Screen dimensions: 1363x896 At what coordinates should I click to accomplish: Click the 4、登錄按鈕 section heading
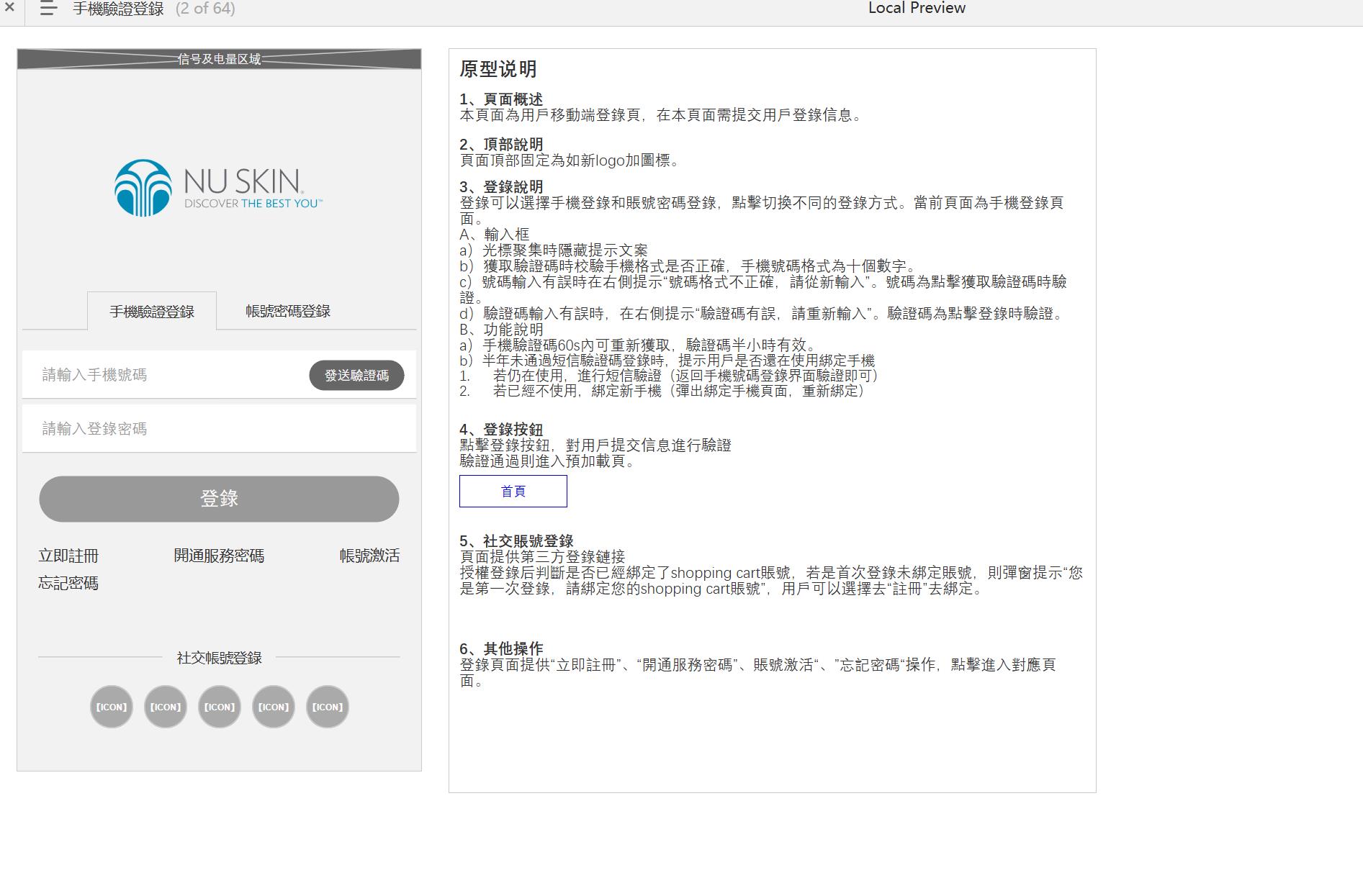coord(501,430)
